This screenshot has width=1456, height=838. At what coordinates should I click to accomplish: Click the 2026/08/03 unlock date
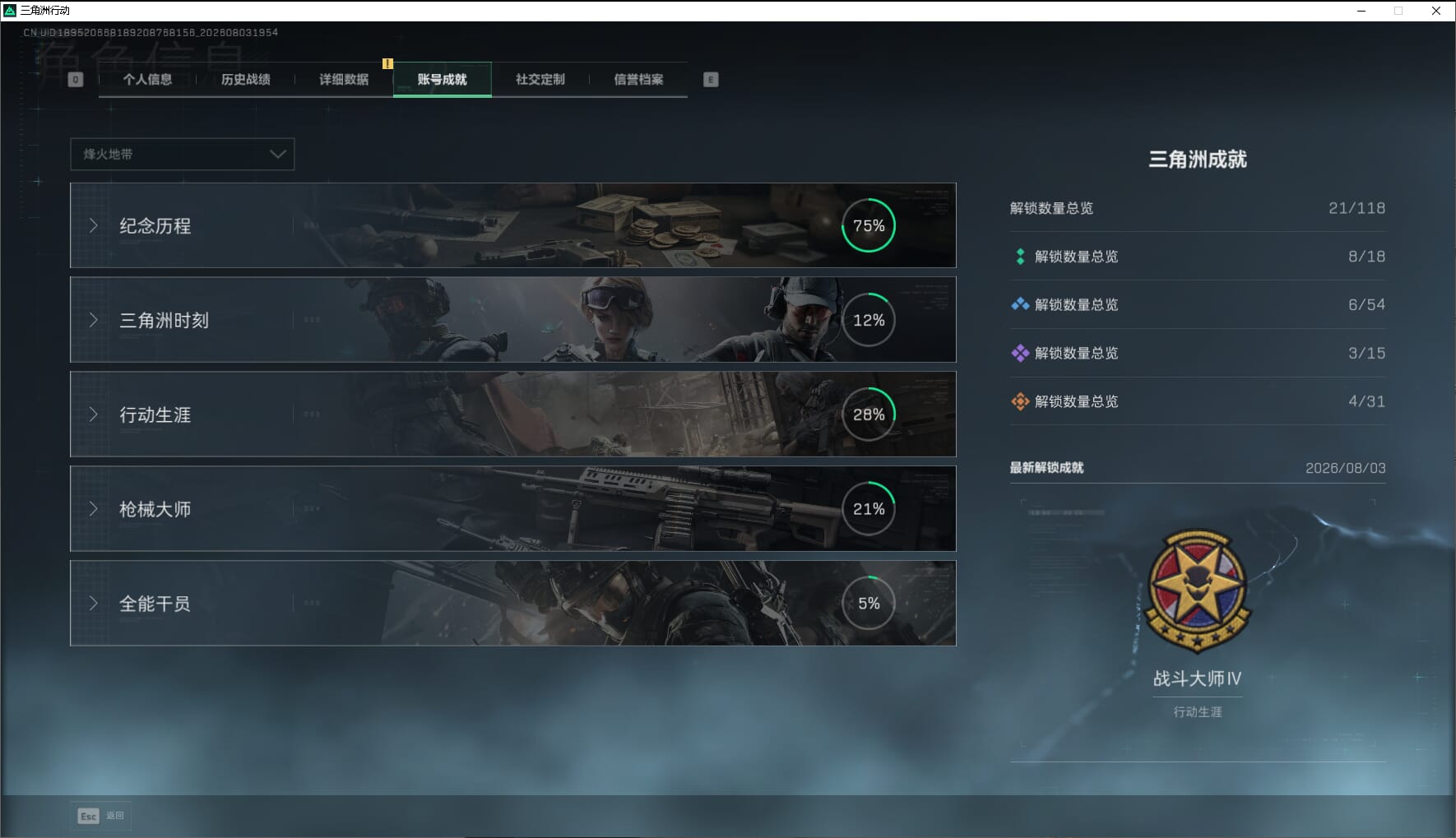pos(1346,469)
